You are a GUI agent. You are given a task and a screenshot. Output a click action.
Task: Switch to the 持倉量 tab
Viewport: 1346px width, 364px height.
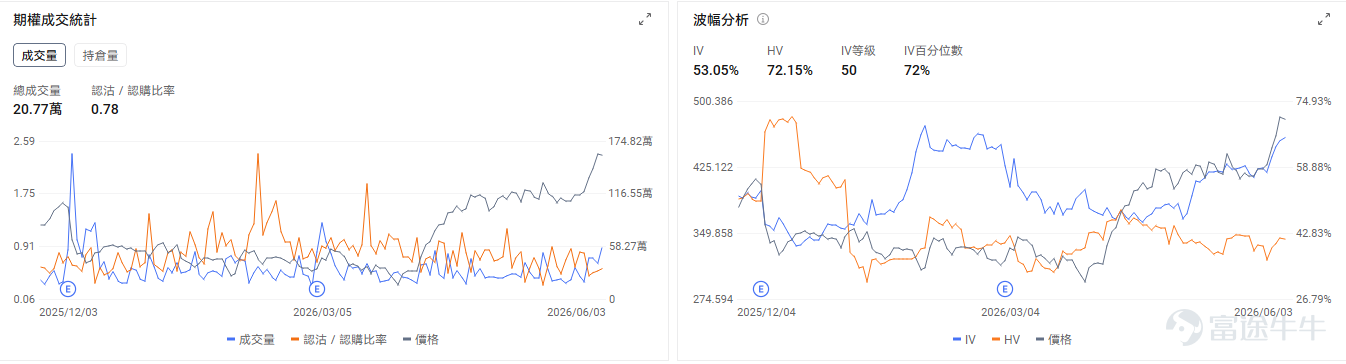point(100,55)
